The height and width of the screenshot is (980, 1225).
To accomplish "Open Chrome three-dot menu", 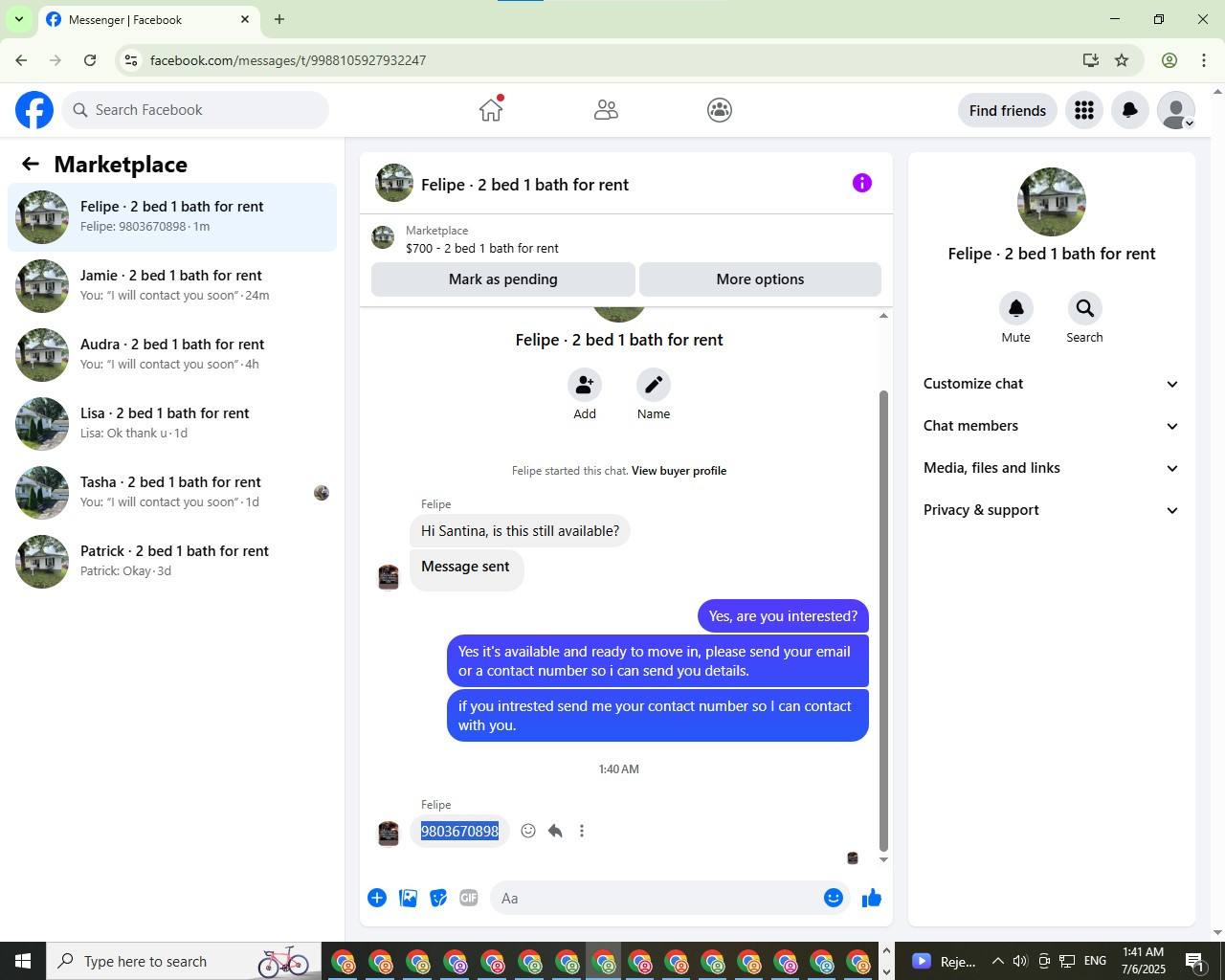I will pos(1204,60).
